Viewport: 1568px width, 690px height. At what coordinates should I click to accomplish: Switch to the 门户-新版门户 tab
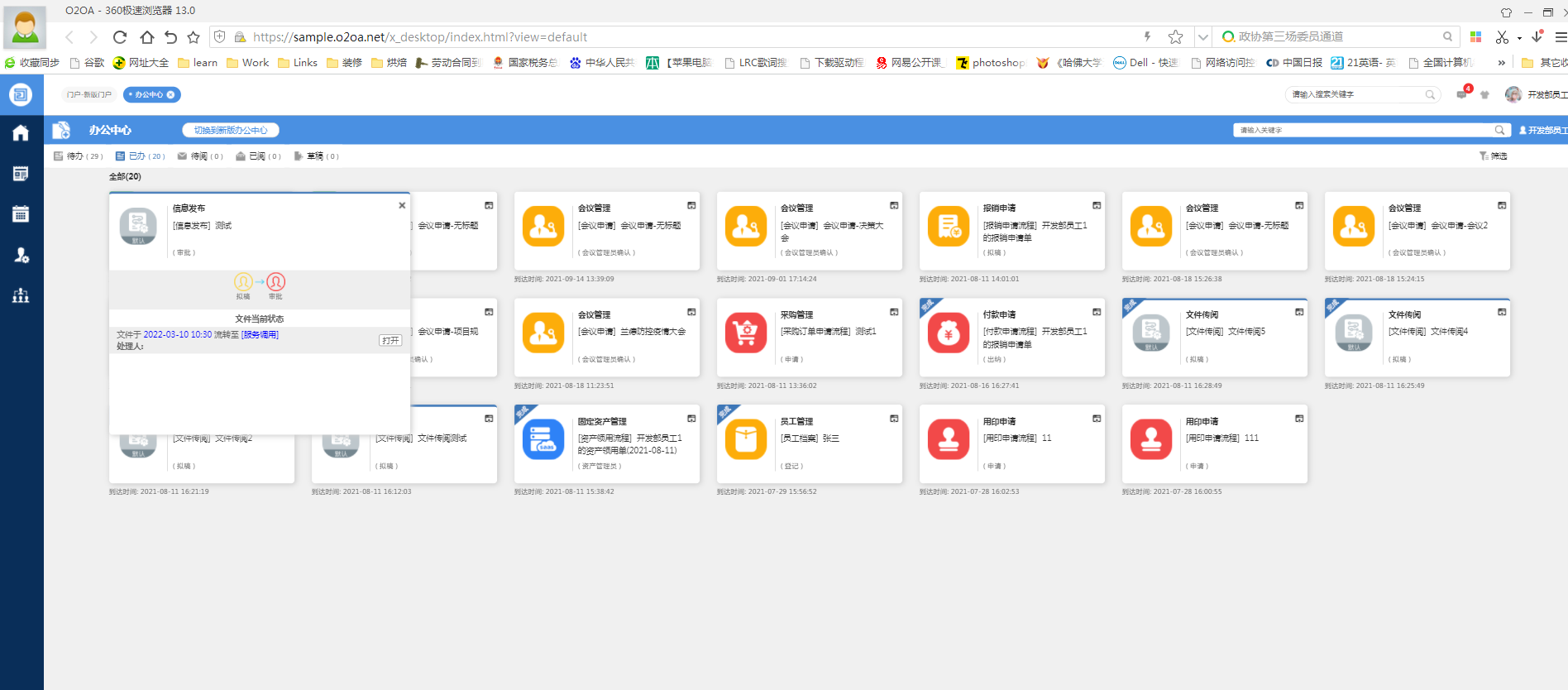[x=89, y=95]
